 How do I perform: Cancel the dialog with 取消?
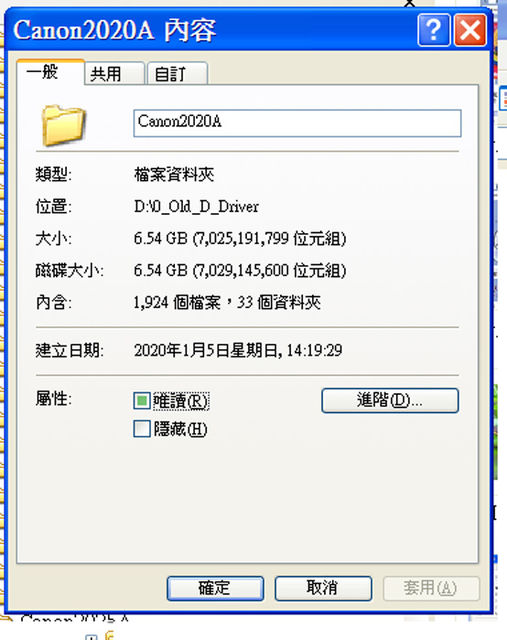click(x=323, y=588)
